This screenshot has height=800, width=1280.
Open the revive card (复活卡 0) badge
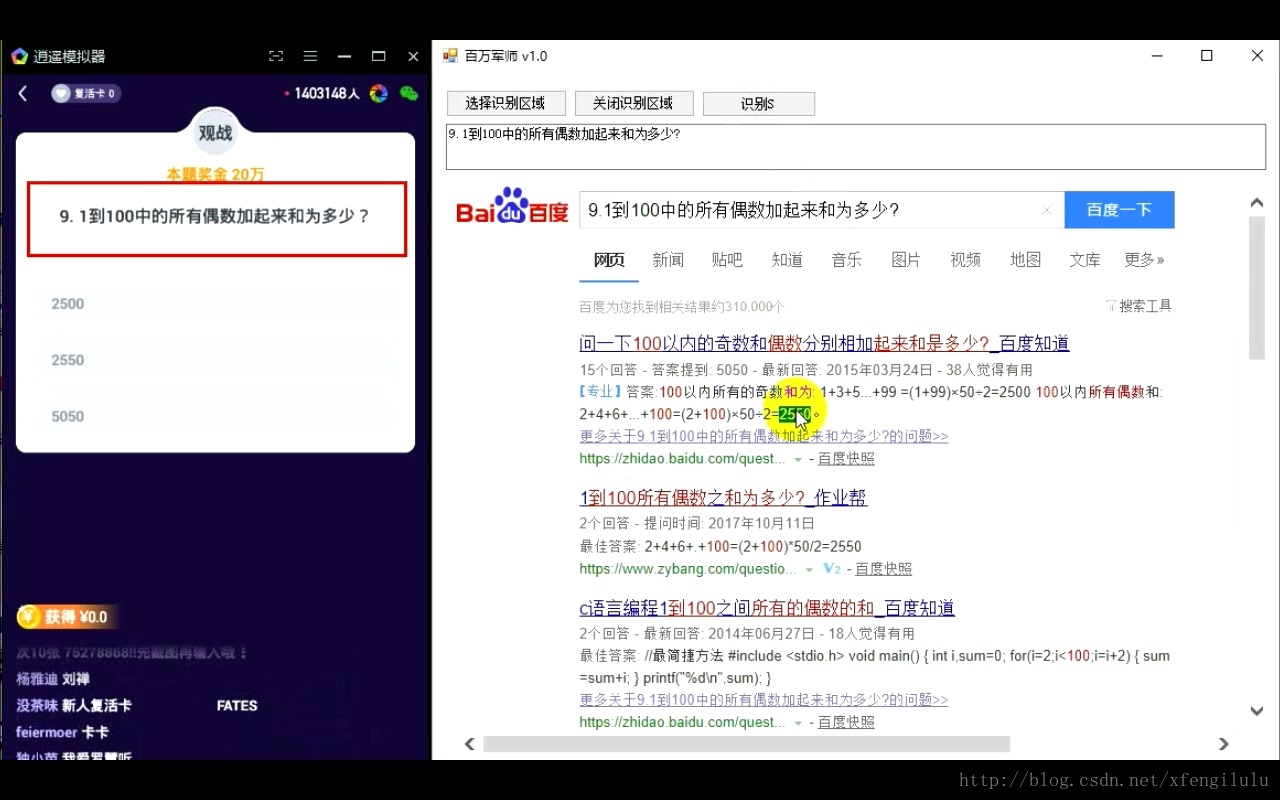pos(86,93)
